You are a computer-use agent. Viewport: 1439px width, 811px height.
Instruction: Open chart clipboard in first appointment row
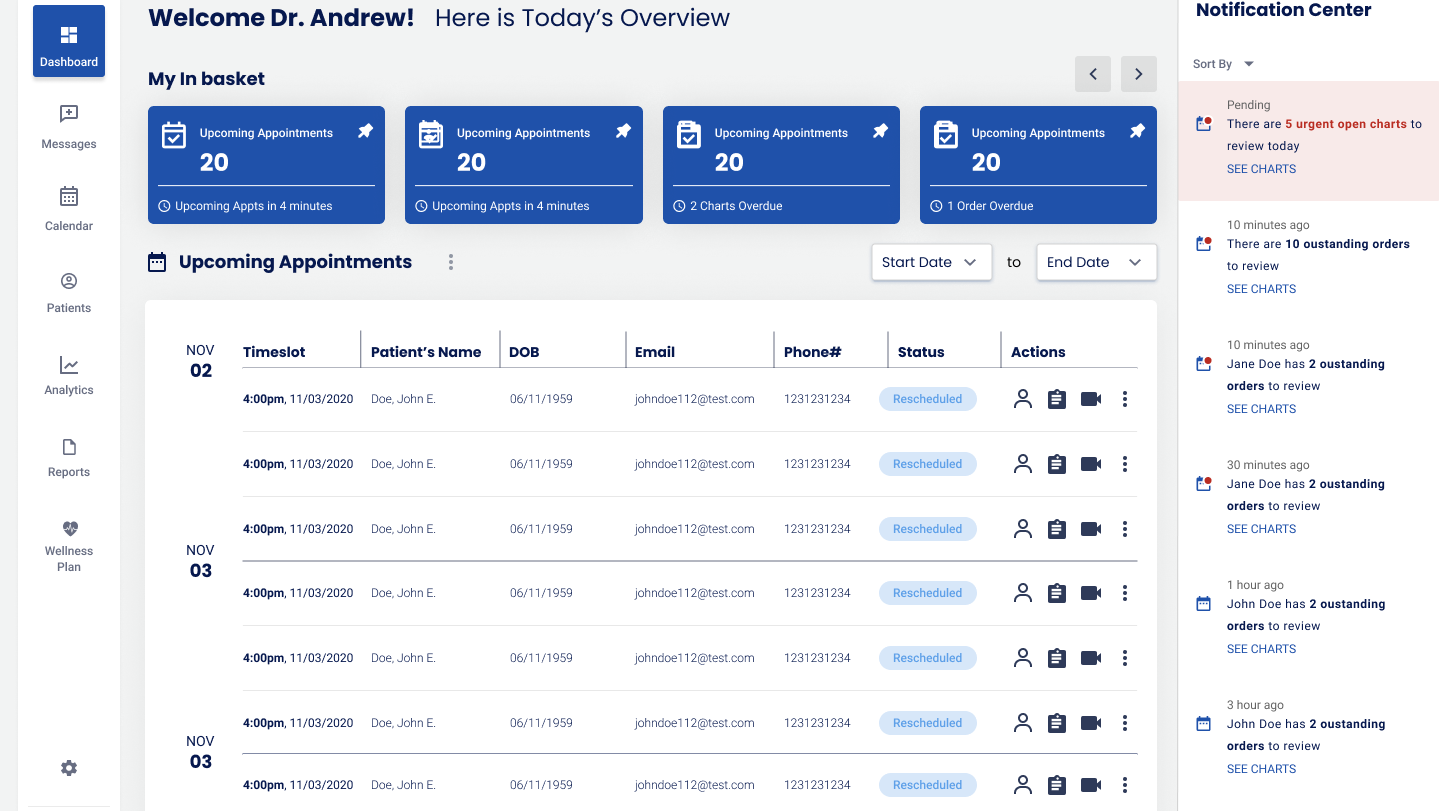click(x=1056, y=399)
